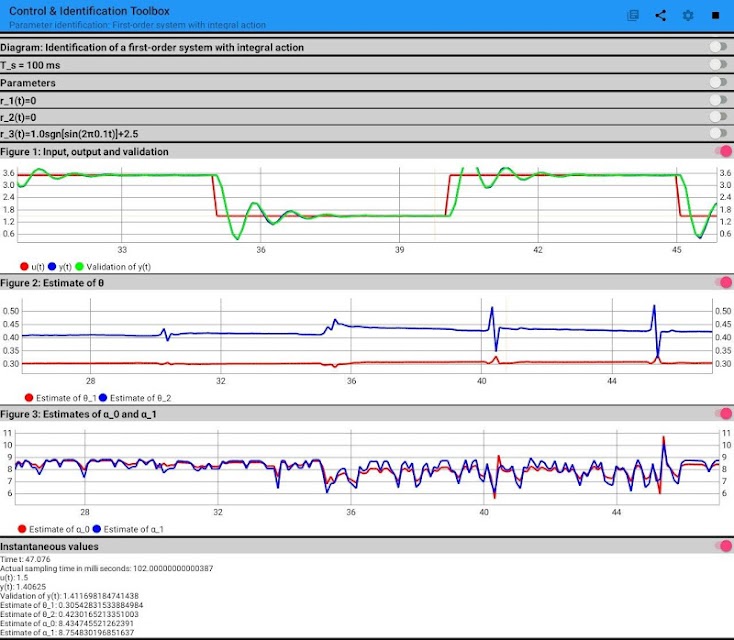This screenshot has width=734, height=640.
Task: Click the Figure 1 input/output plot area
Action: (367, 205)
